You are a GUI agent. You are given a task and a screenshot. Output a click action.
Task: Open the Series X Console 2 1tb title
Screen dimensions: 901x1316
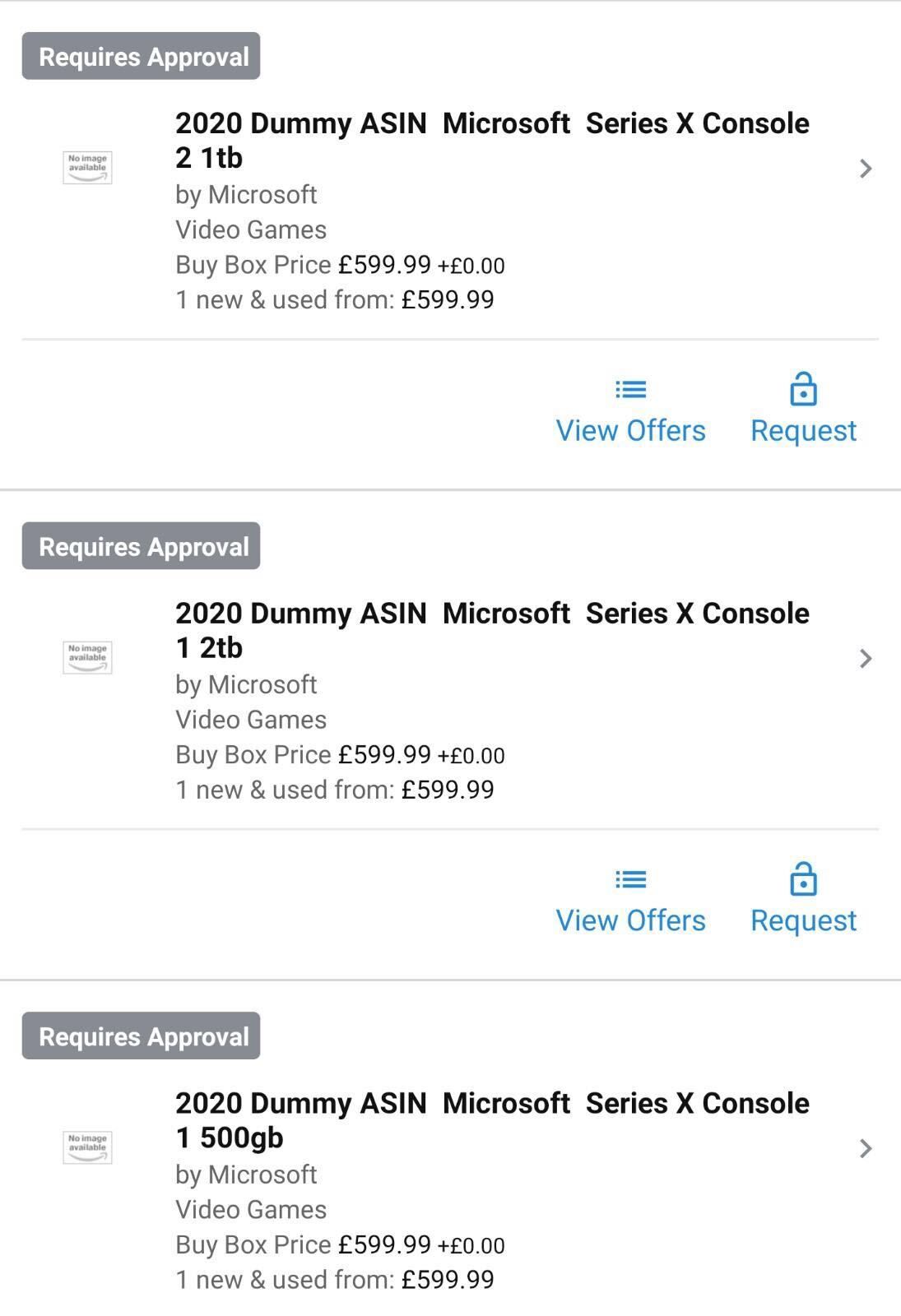pos(491,140)
